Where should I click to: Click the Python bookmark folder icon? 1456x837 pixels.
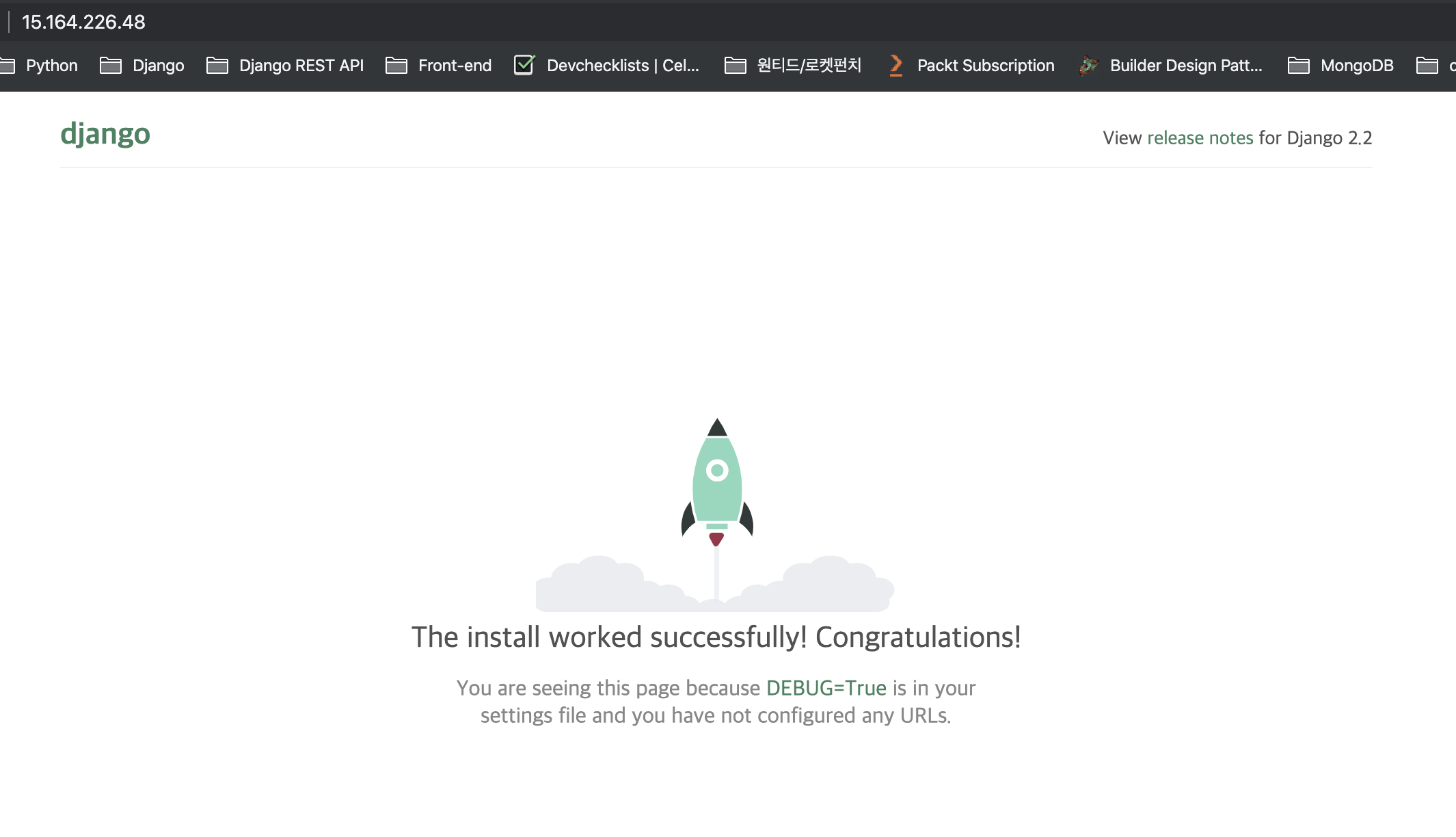pyautogui.click(x=7, y=66)
